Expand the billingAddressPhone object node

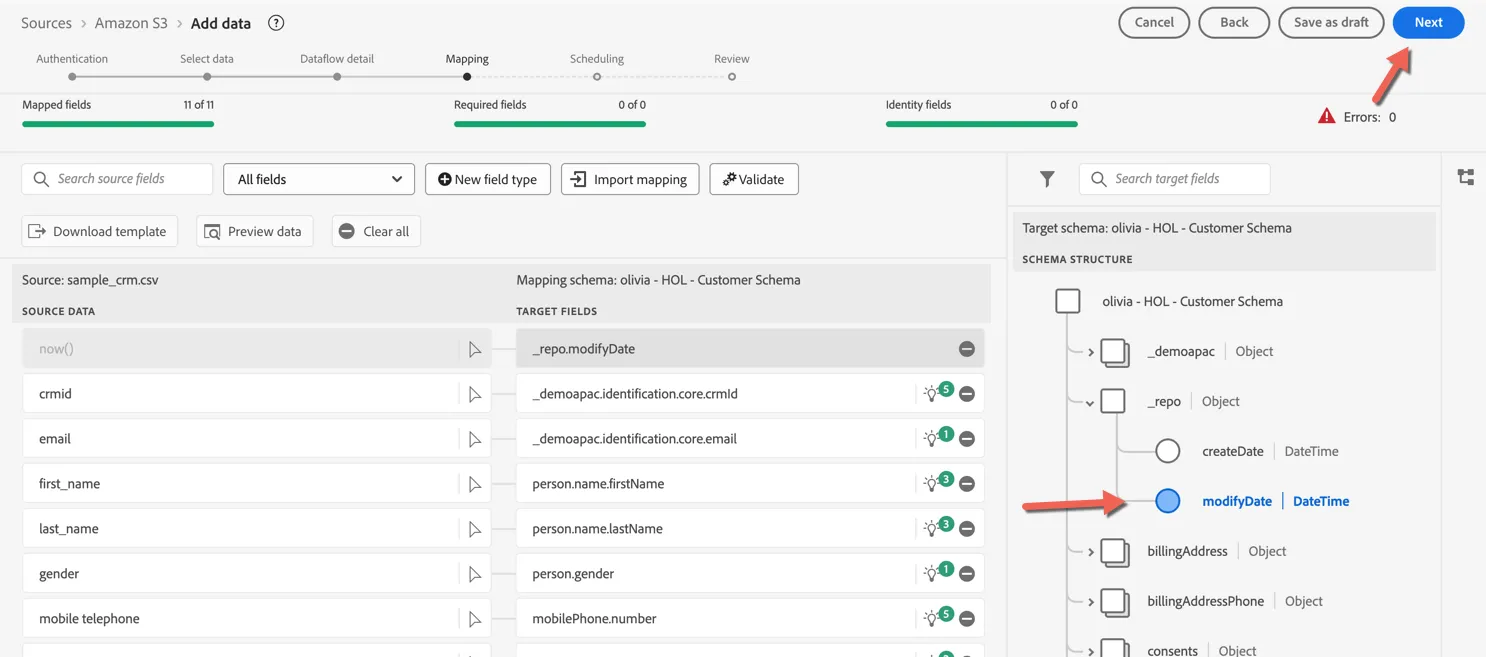1090,602
